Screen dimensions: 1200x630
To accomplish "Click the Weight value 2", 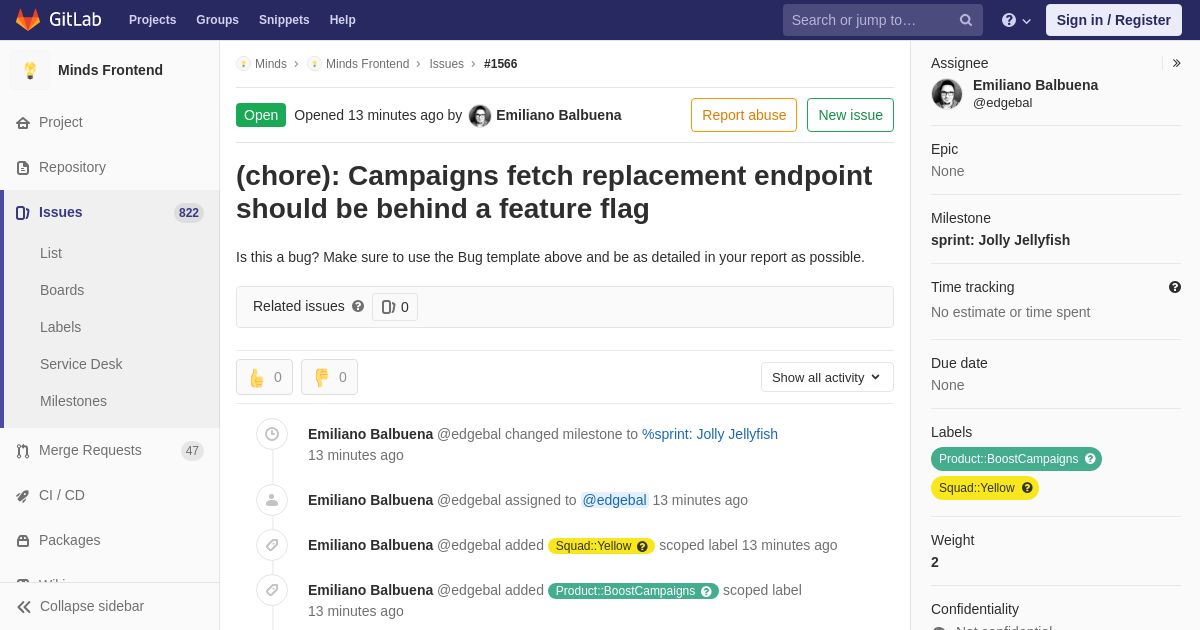I will (x=935, y=562).
